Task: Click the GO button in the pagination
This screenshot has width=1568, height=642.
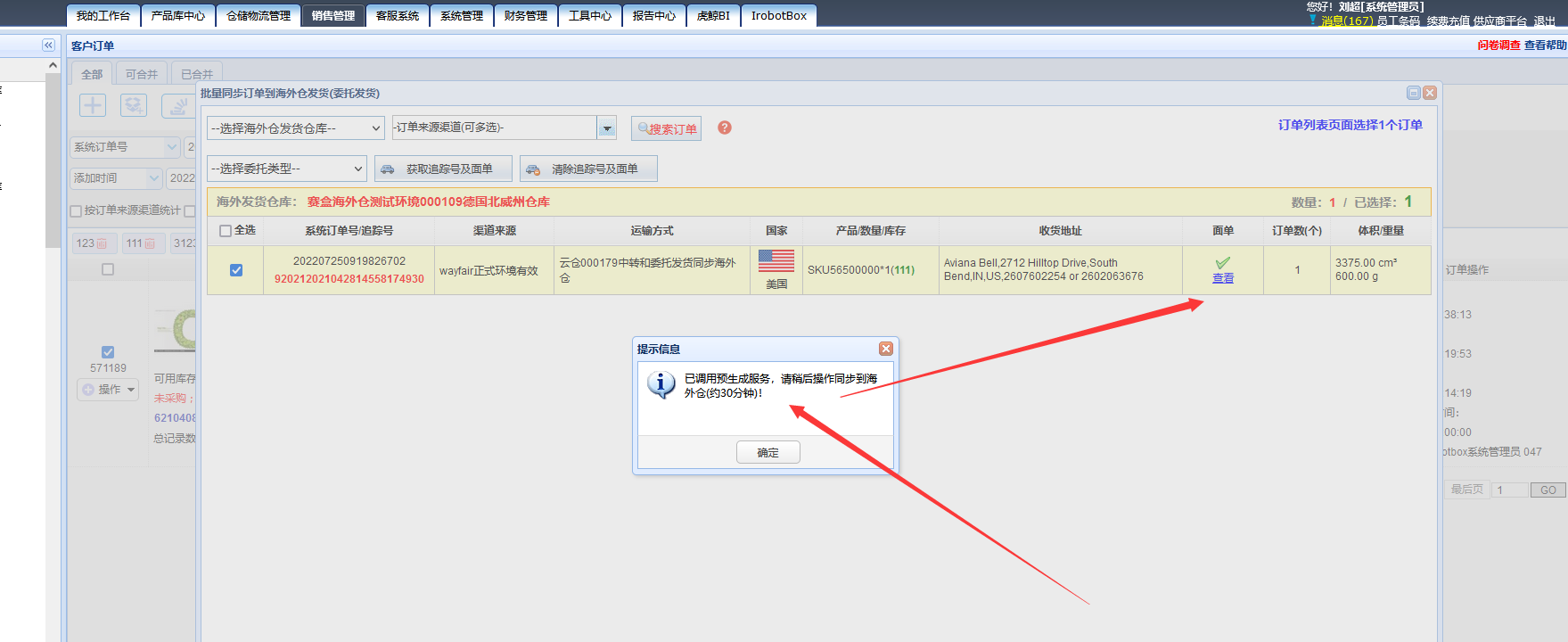Action: click(1548, 490)
